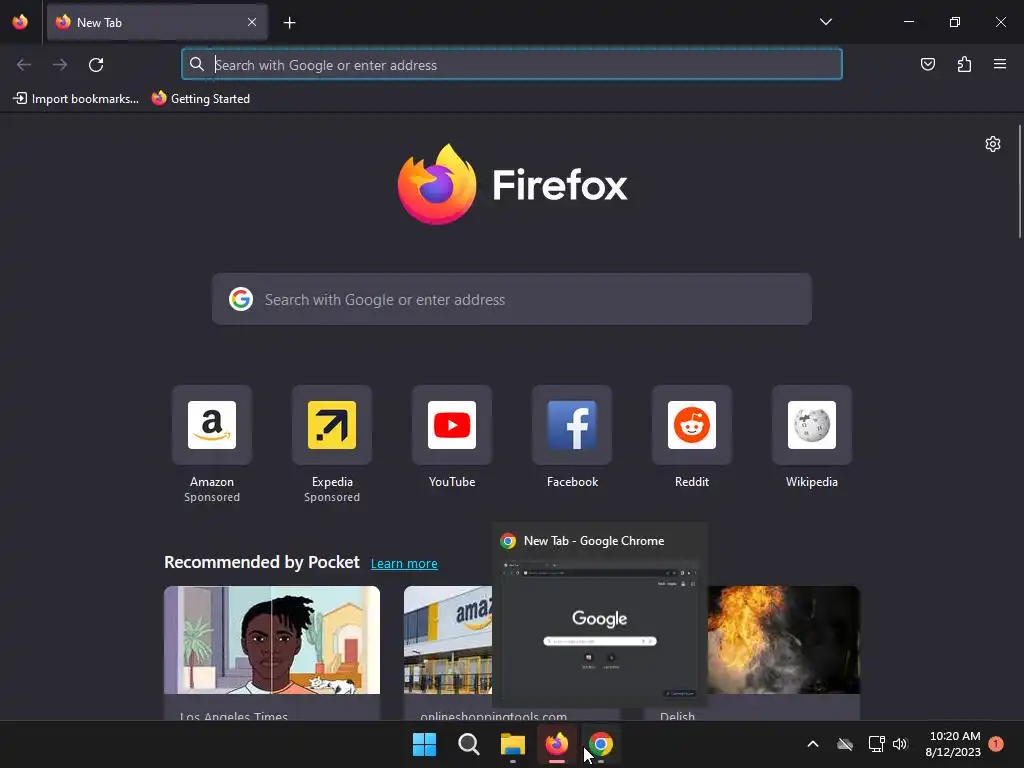Reload the current page

click(x=96, y=65)
